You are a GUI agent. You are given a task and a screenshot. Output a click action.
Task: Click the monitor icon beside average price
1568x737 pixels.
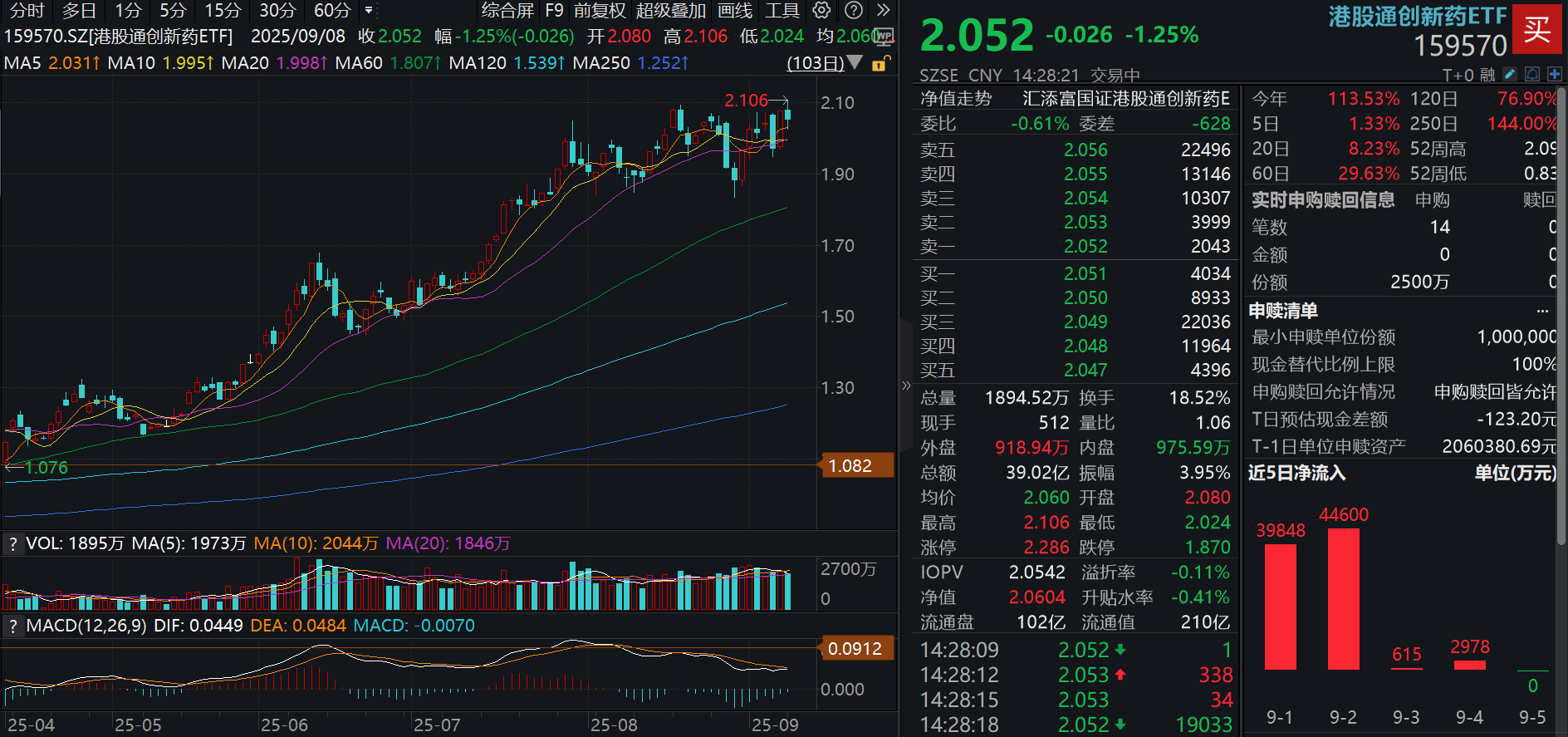884,37
